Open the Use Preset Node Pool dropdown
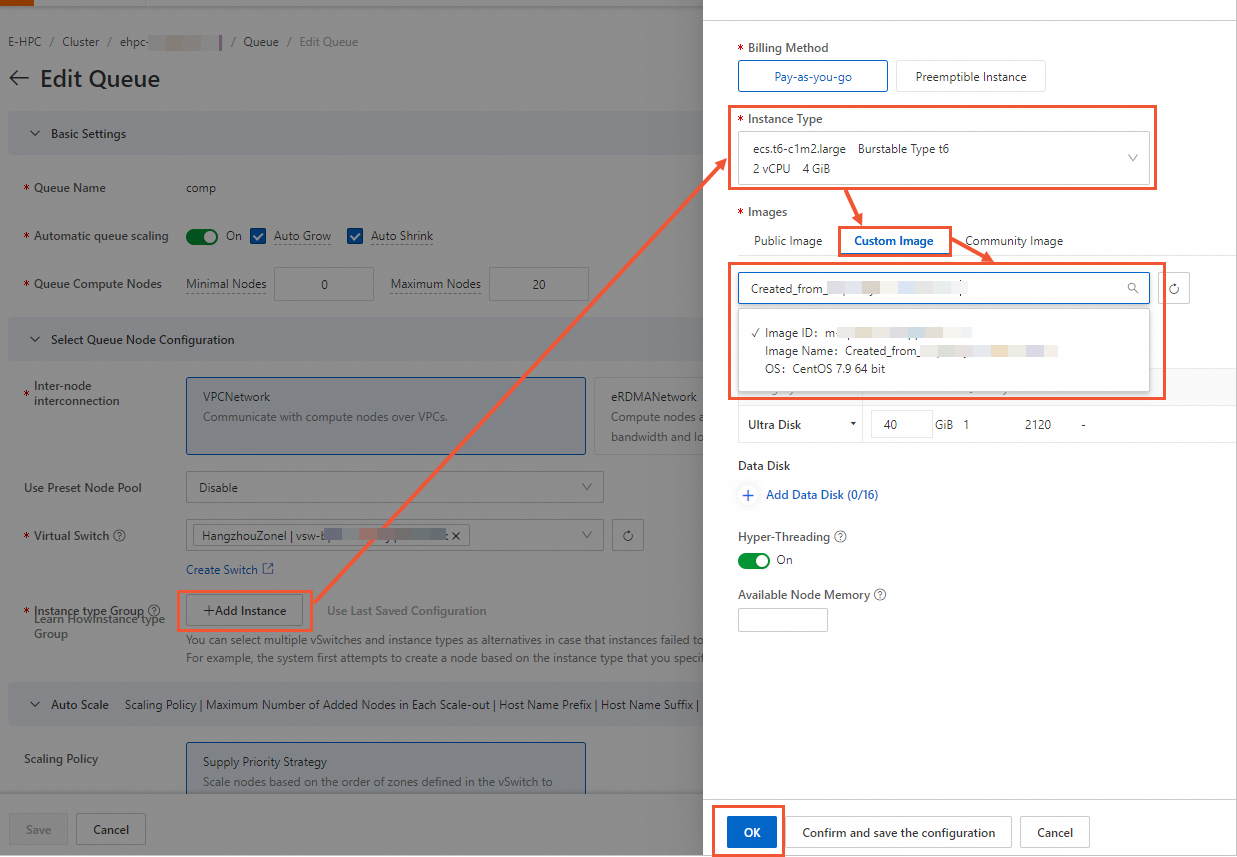 coord(395,487)
